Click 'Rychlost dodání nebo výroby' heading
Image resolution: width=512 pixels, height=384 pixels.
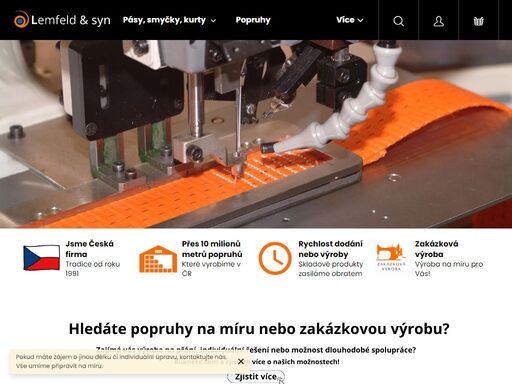(330, 249)
